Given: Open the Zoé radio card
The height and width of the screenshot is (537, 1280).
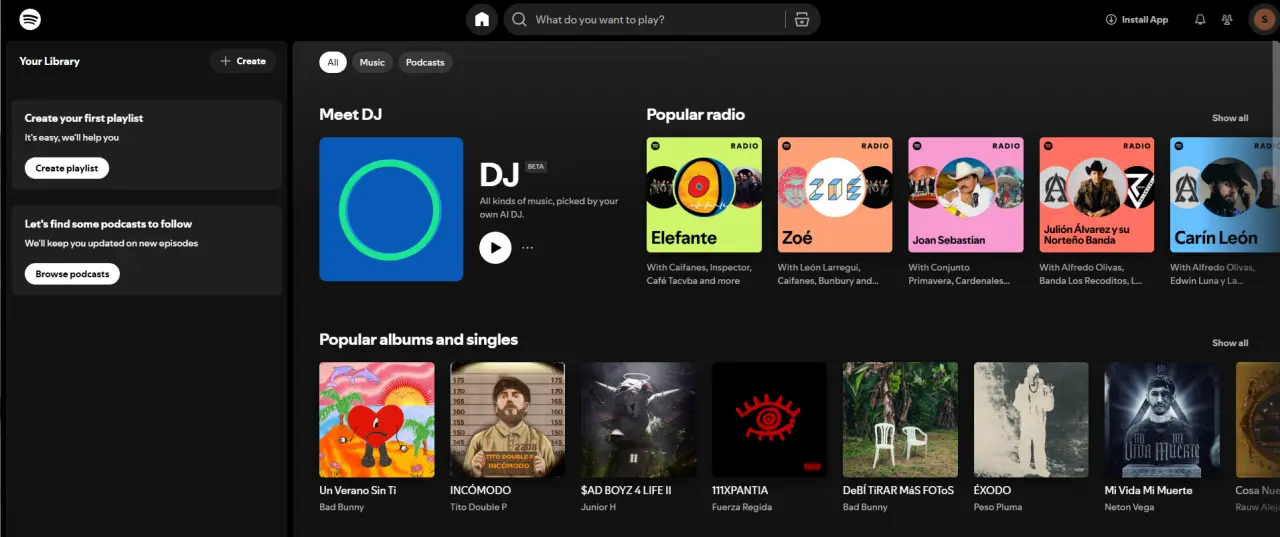Looking at the screenshot, I should [835, 194].
